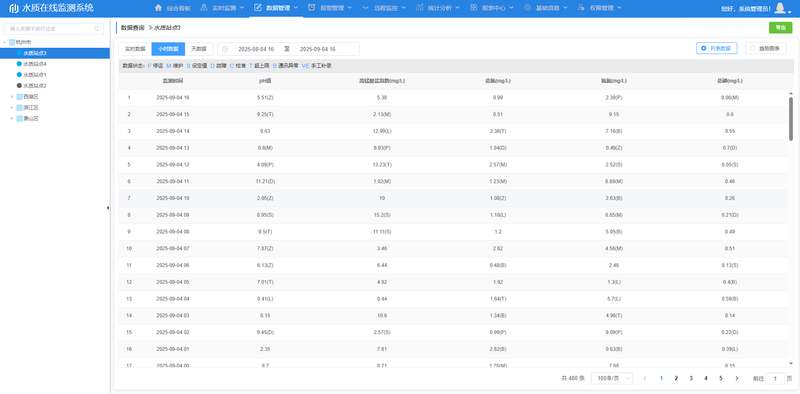The height and width of the screenshot is (394, 800).
Task: Click the 前往 page number input box
Action: 776,378
